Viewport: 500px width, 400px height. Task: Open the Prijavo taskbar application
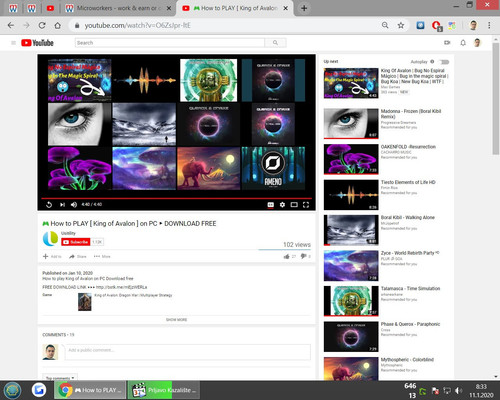tap(164, 390)
